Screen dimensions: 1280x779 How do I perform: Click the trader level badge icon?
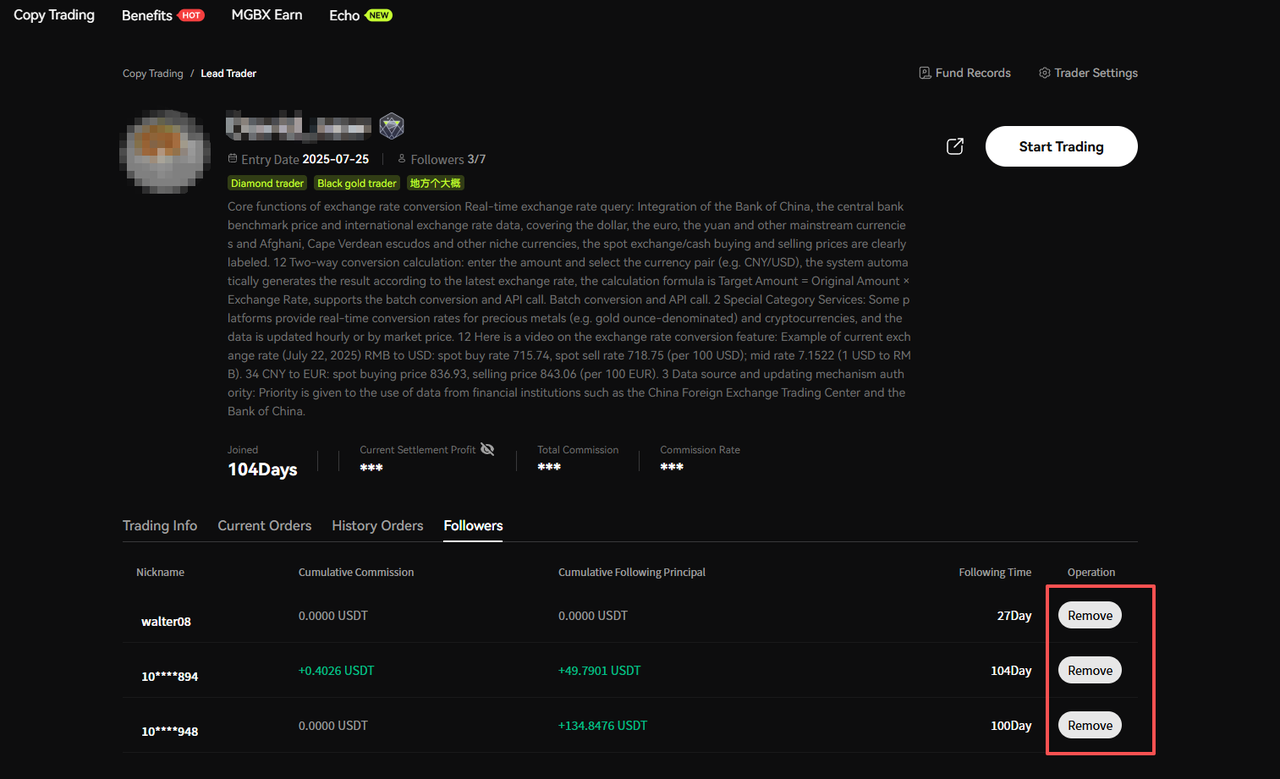click(x=391, y=126)
